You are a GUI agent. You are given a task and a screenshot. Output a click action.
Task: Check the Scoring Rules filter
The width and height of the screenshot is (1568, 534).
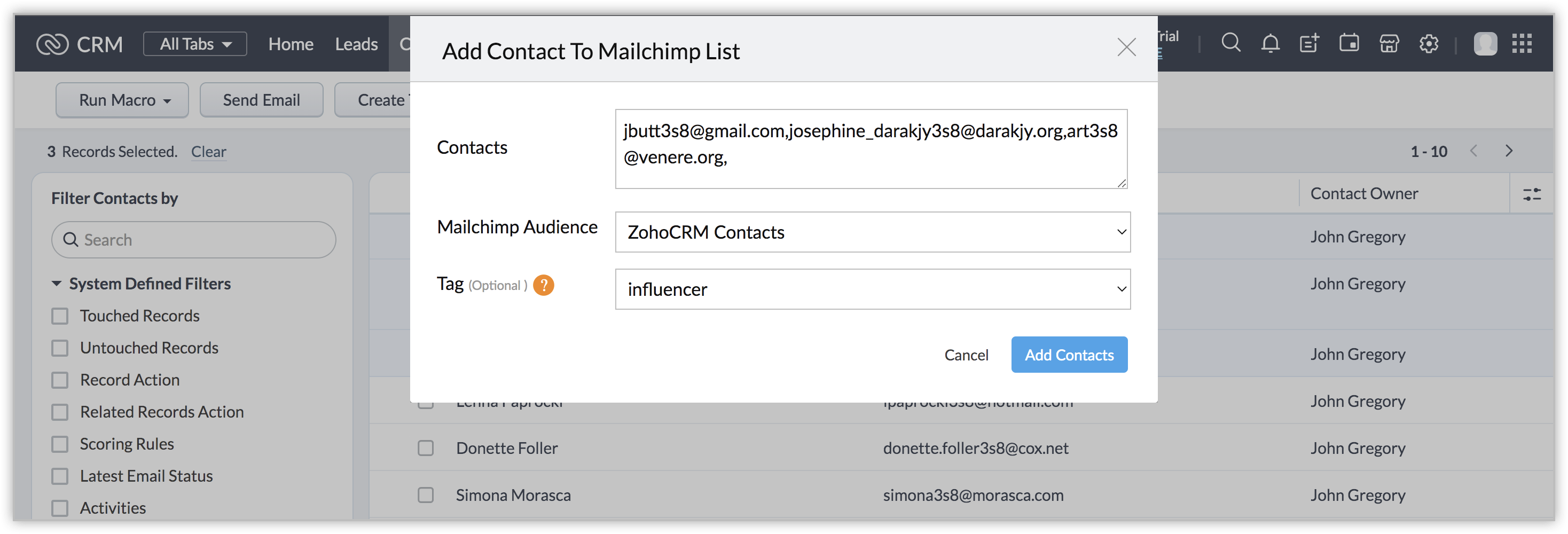pos(60,444)
